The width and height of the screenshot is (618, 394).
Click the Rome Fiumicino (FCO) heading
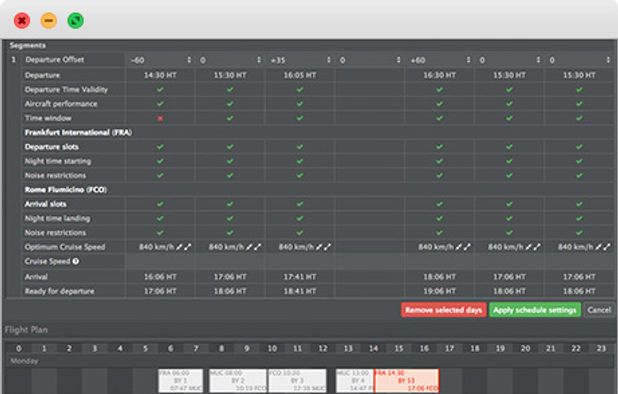point(66,190)
